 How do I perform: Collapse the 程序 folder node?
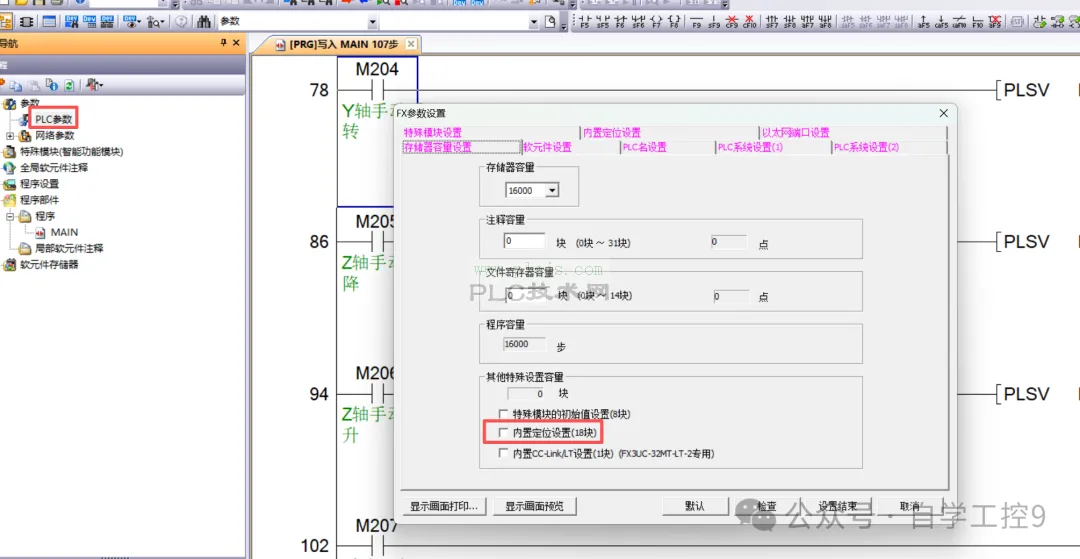[x=10, y=216]
